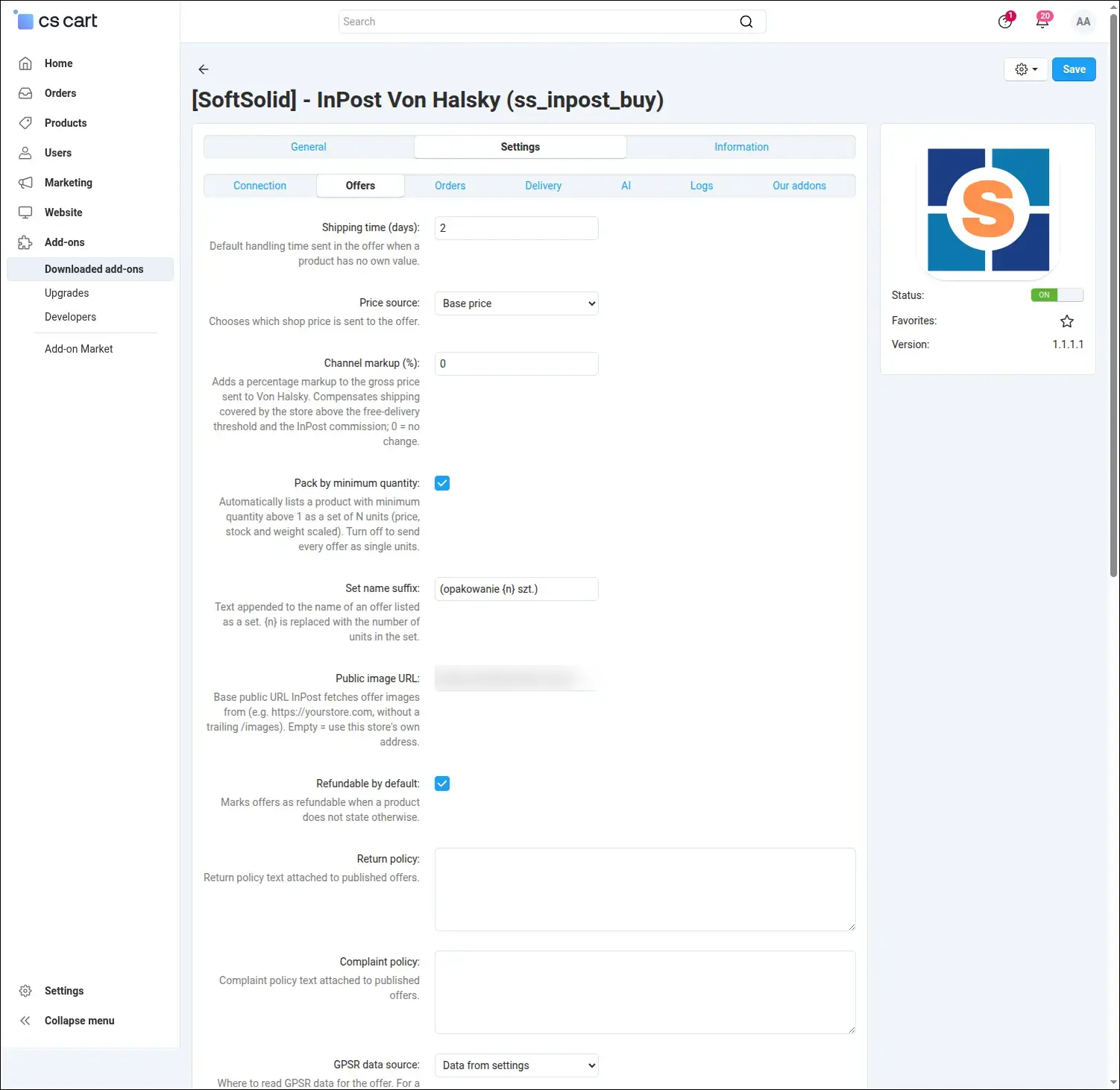Click the Home house icon

pyautogui.click(x=25, y=63)
